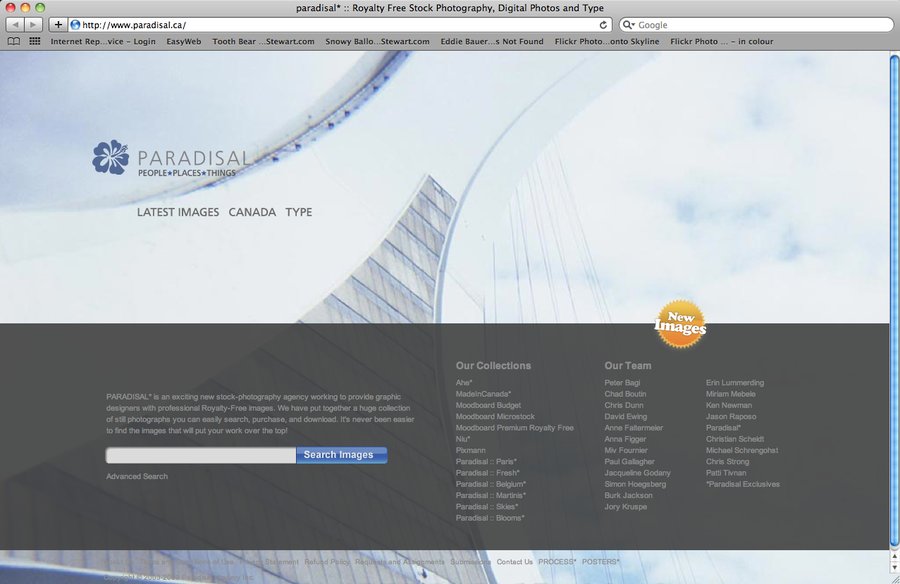The width and height of the screenshot is (900, 584).
Task: Open Moodboard Premium Royalty Free collection
Action: pyautogui.click(x=514, y=428)
